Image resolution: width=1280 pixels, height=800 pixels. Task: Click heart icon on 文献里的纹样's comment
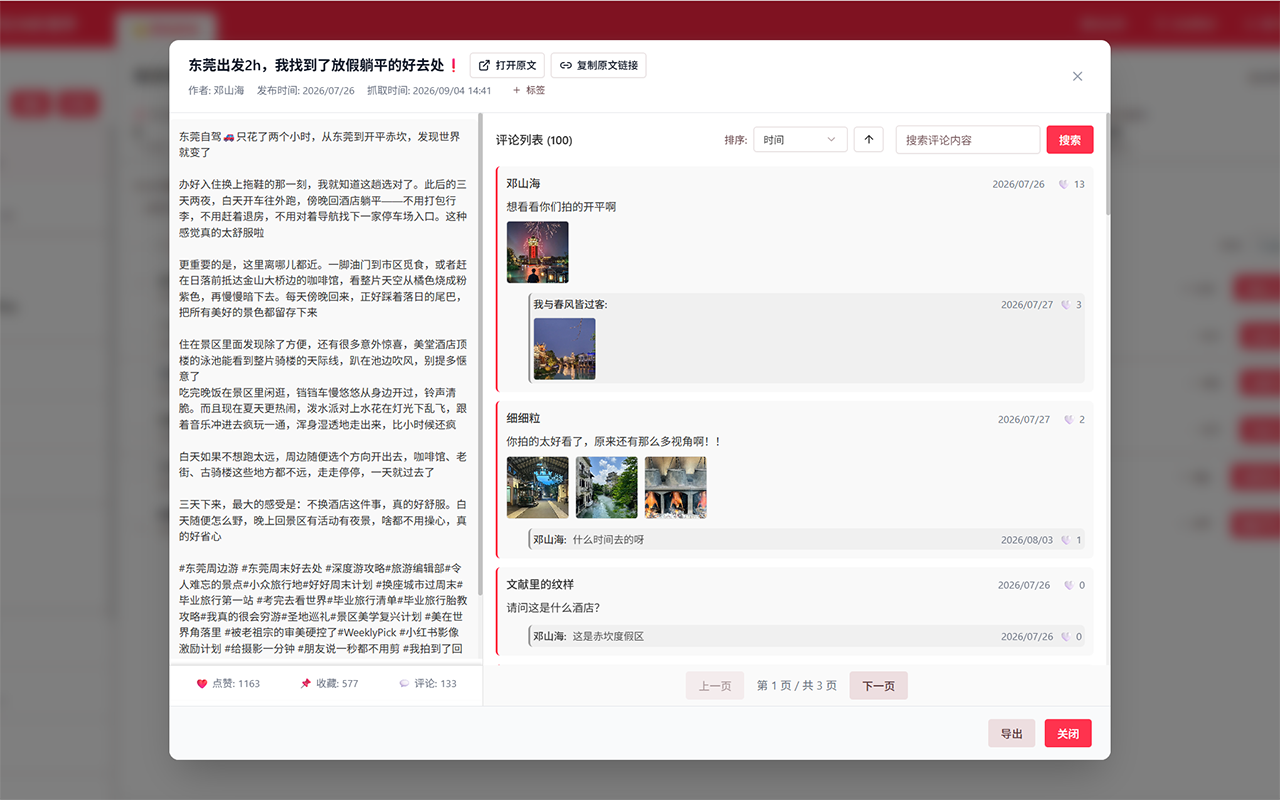1069,585
